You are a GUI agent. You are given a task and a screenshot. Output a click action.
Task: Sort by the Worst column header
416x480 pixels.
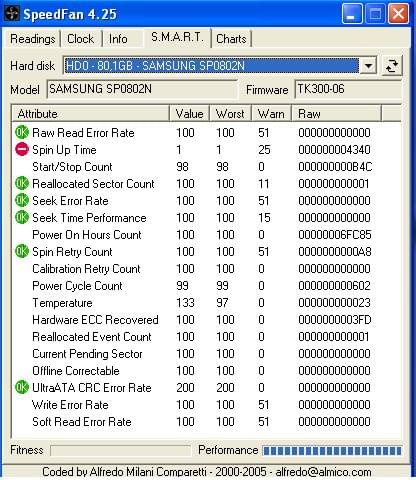coord(230,114)
